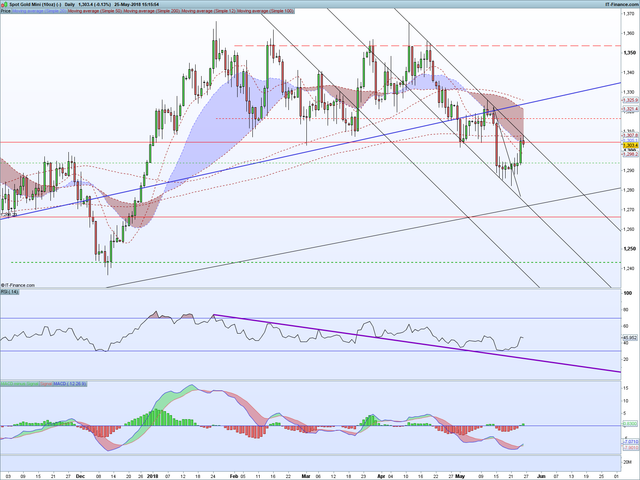The height and width of the screenshot is (480, 640).
Task: Select the Moving average (Simple 20) label
Action: 40,11
